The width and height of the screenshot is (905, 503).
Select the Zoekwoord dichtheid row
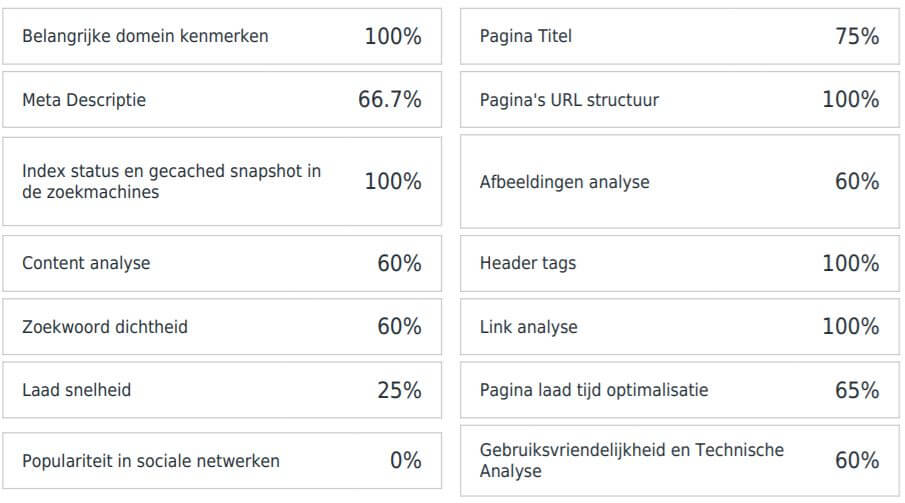coord(222,327)
